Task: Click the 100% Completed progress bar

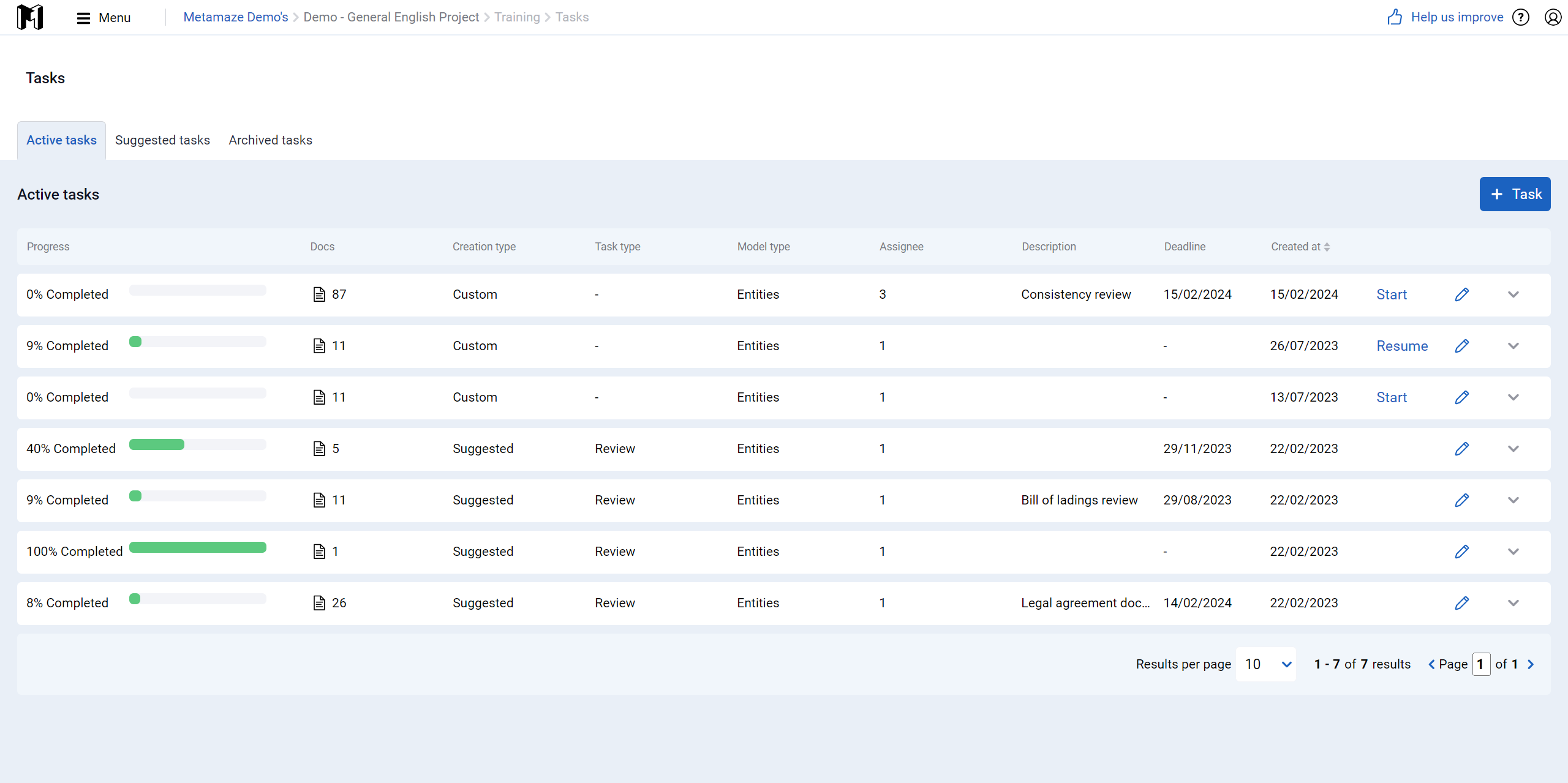Action: point(198,547)
